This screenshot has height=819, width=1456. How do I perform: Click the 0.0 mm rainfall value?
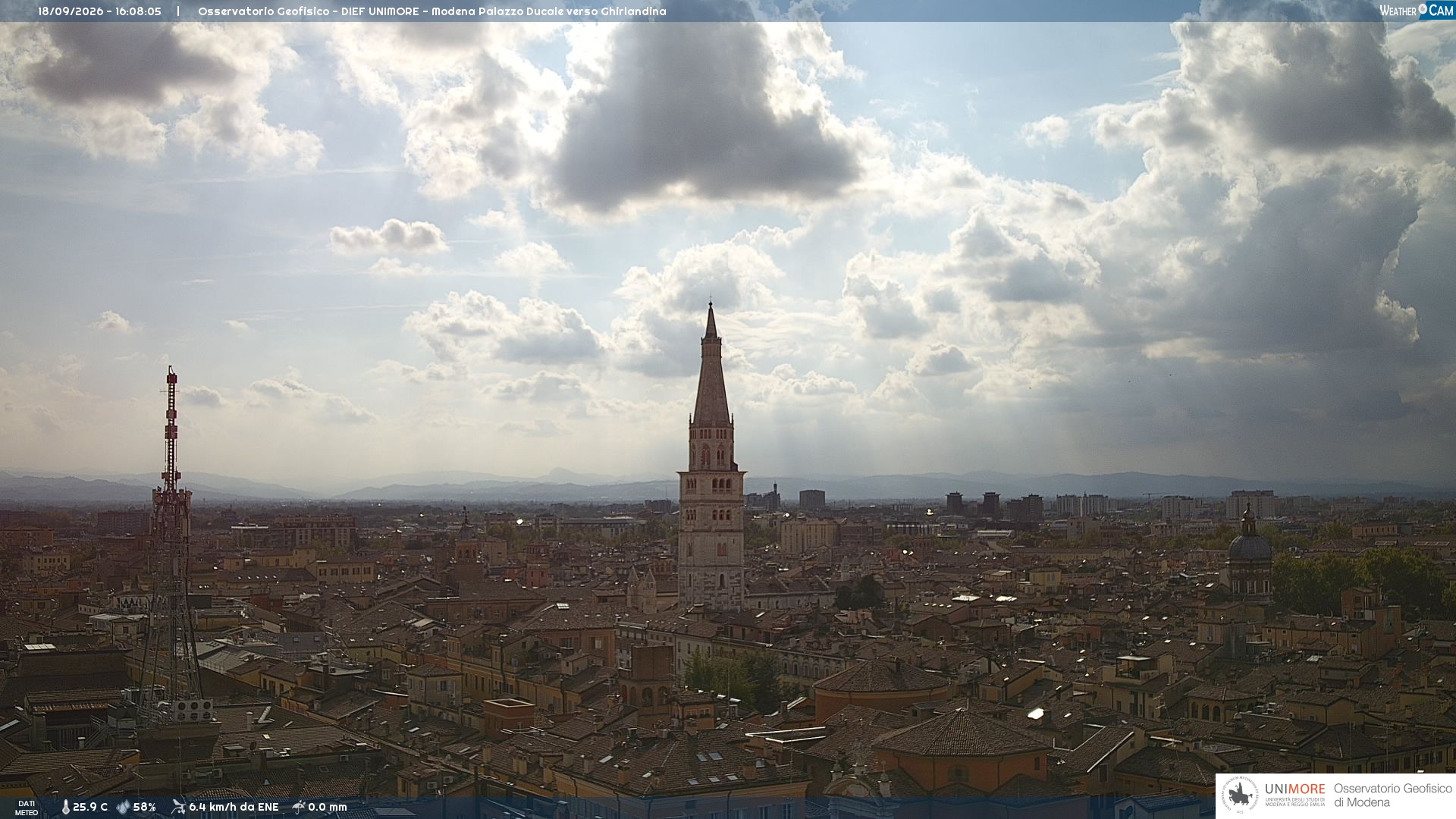pyautogui.click(x=328, y=807)
